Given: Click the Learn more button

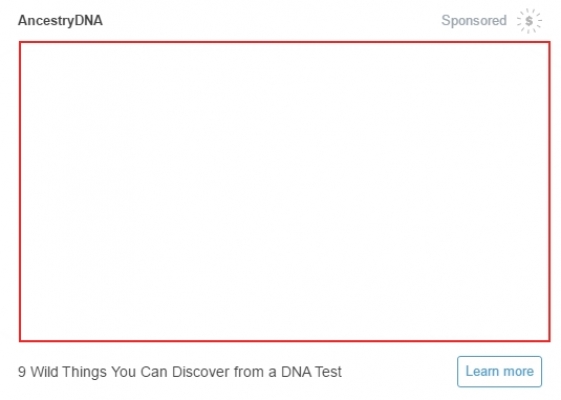Looking at the screenshot, I should tap(499, 371).
